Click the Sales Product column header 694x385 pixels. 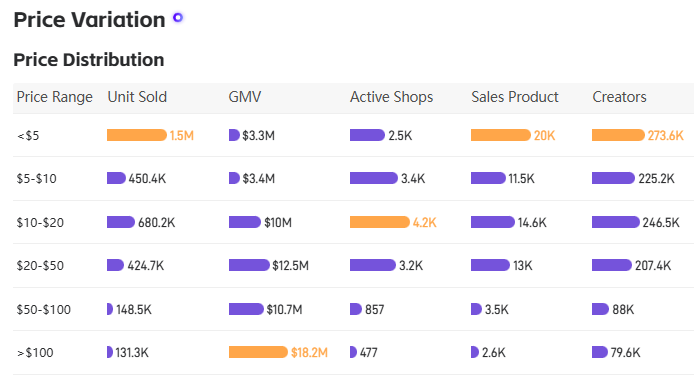pos(515,97)
